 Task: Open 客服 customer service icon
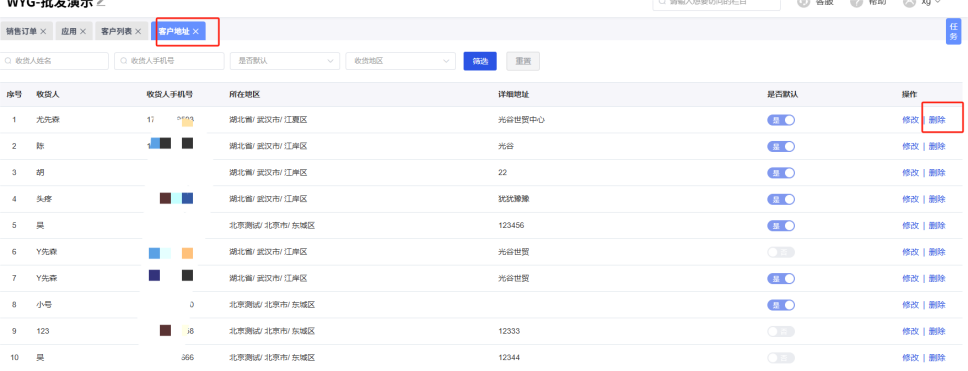tap(803, 2)
